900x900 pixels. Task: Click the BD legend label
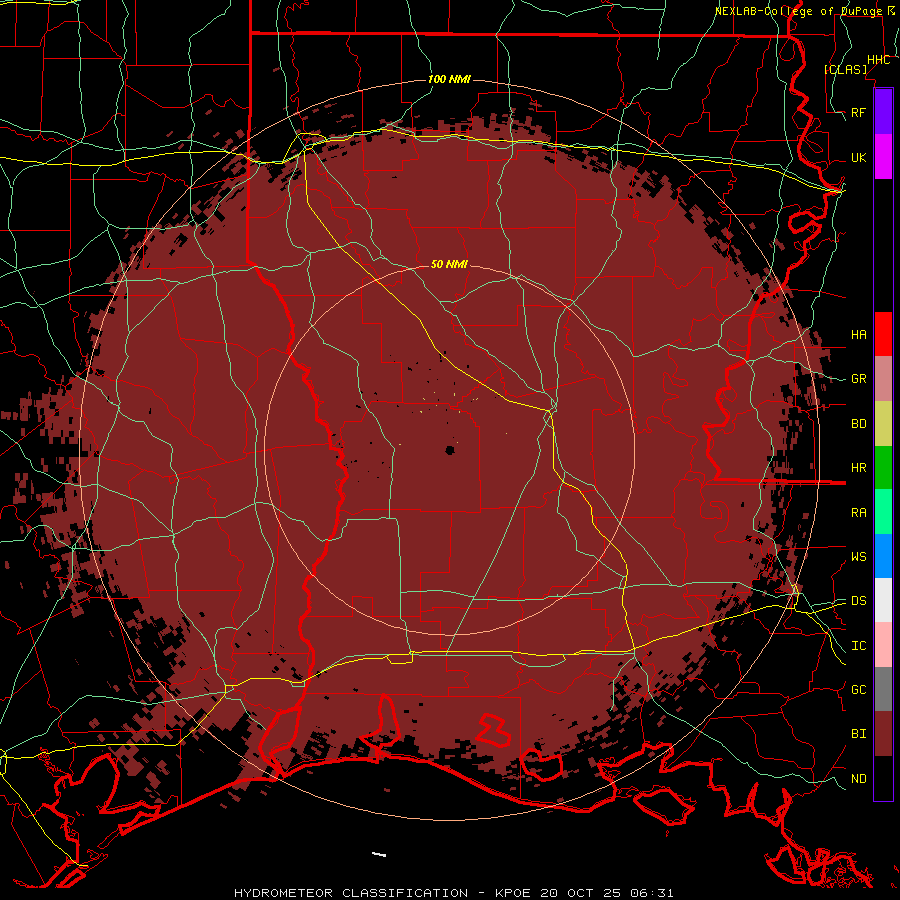[x=859, y=424]
